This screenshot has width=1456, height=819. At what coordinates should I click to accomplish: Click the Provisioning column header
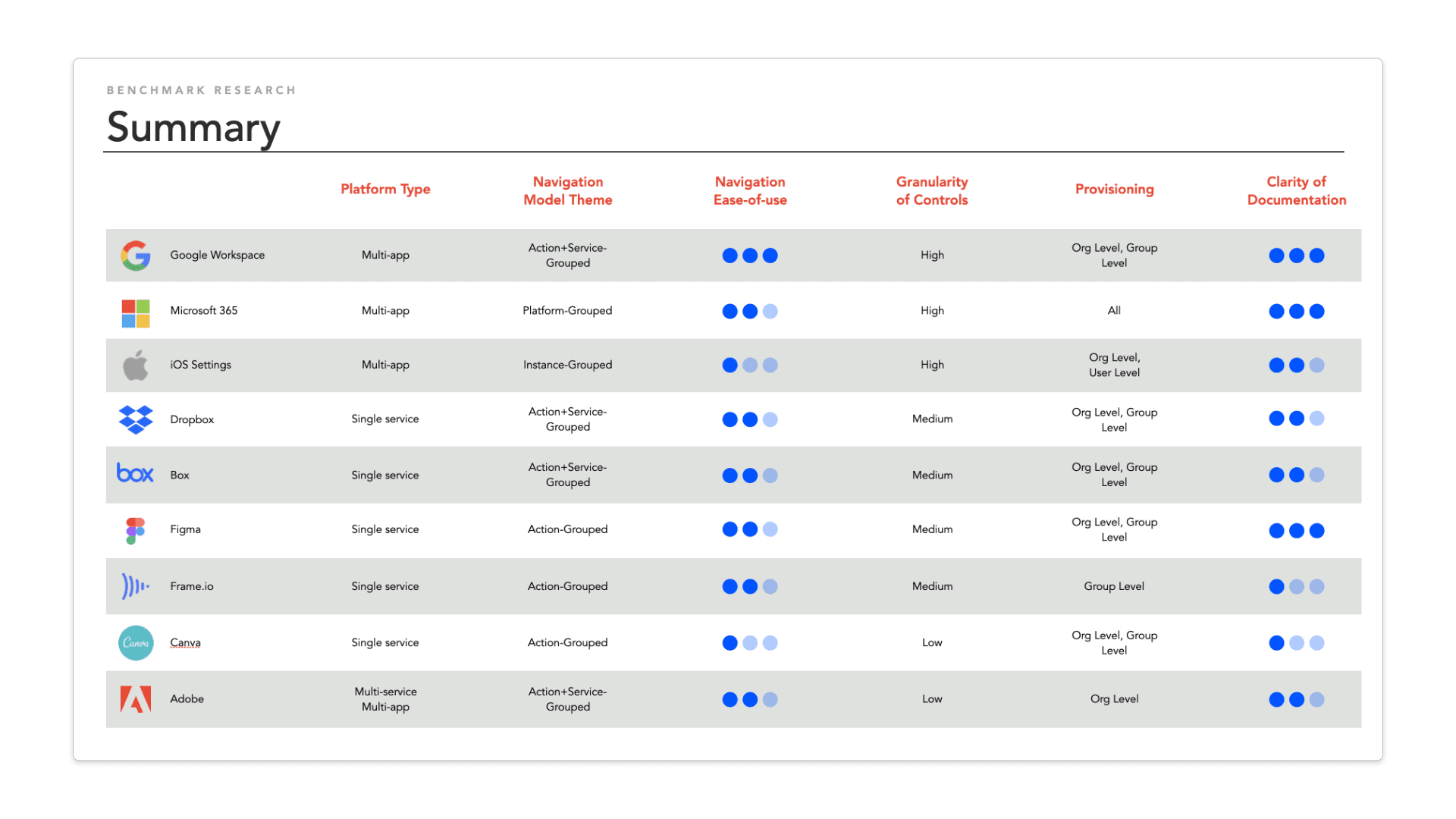[x=1114, y=190]
